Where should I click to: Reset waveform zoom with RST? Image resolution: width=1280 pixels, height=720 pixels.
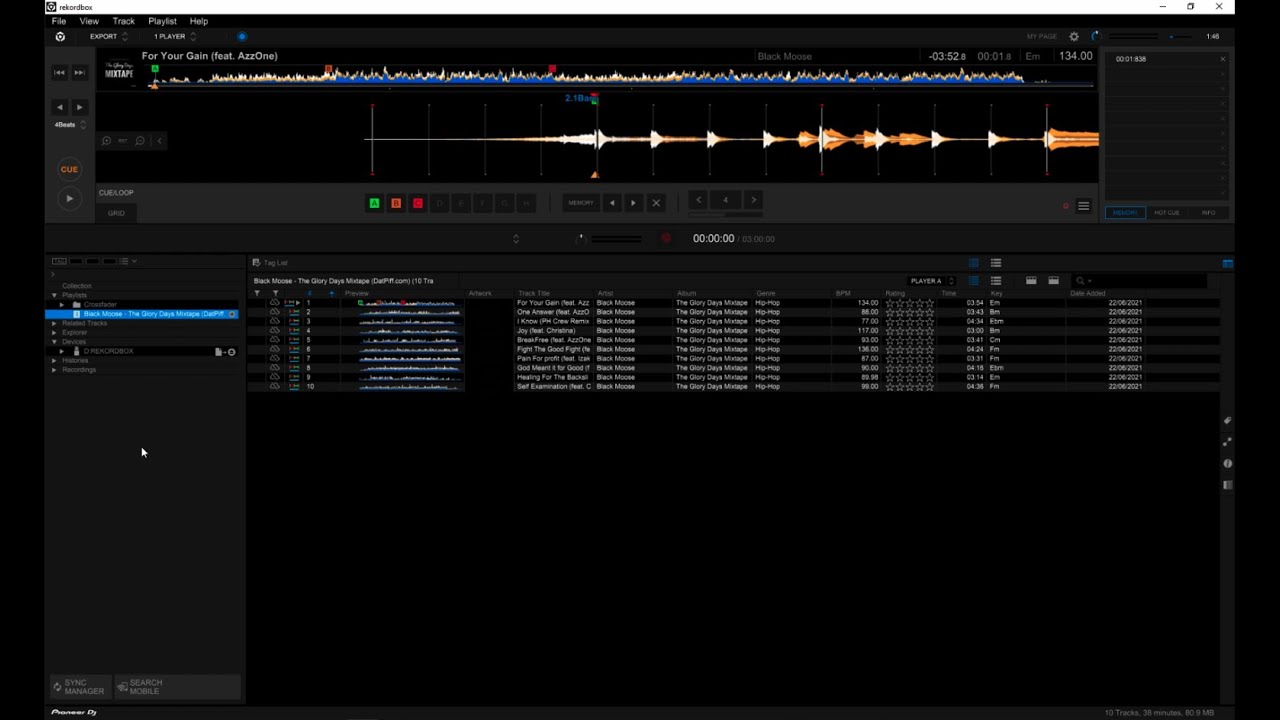point(123,141)
